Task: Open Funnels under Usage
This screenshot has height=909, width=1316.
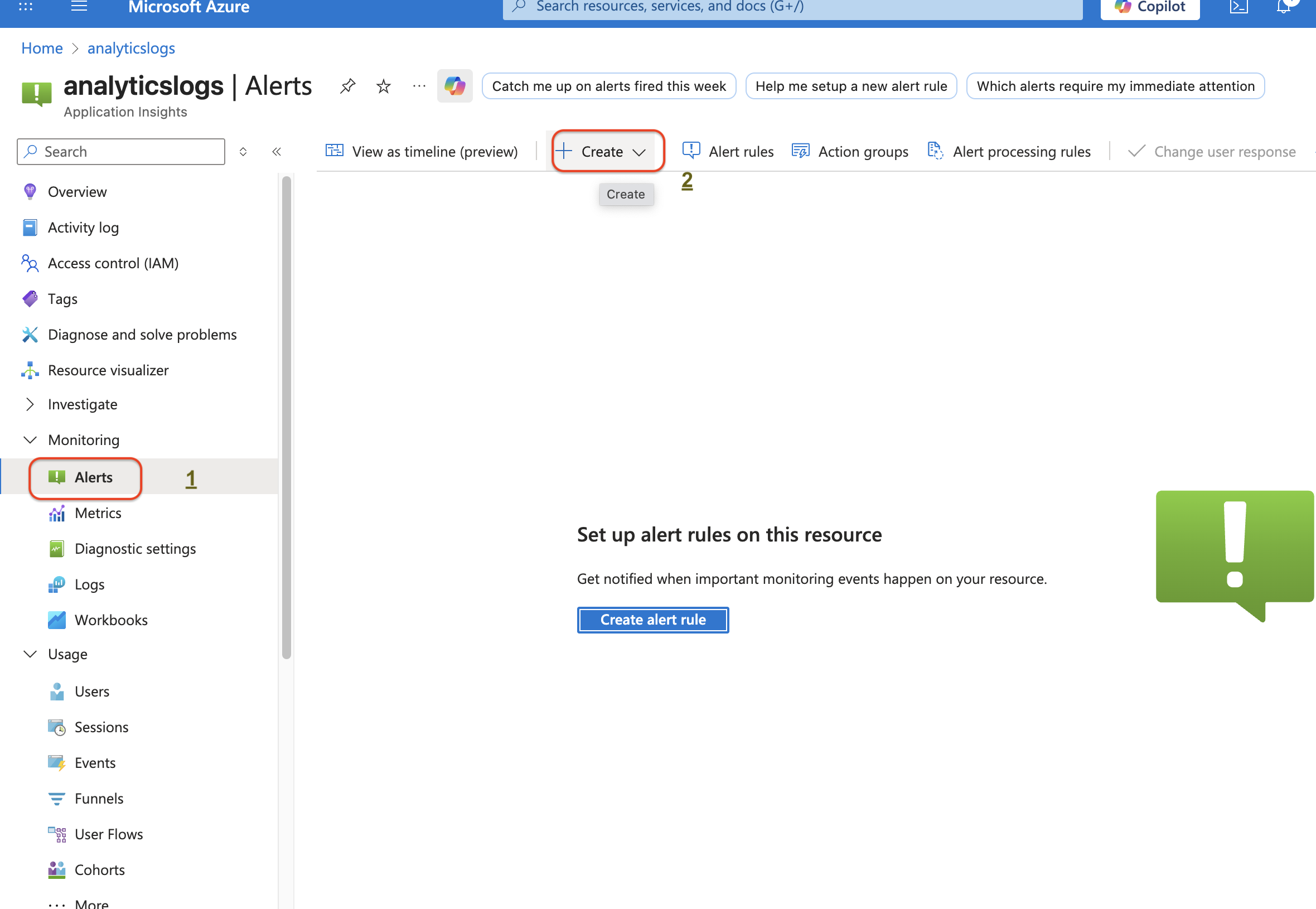Action: click(x=99, y=799)
